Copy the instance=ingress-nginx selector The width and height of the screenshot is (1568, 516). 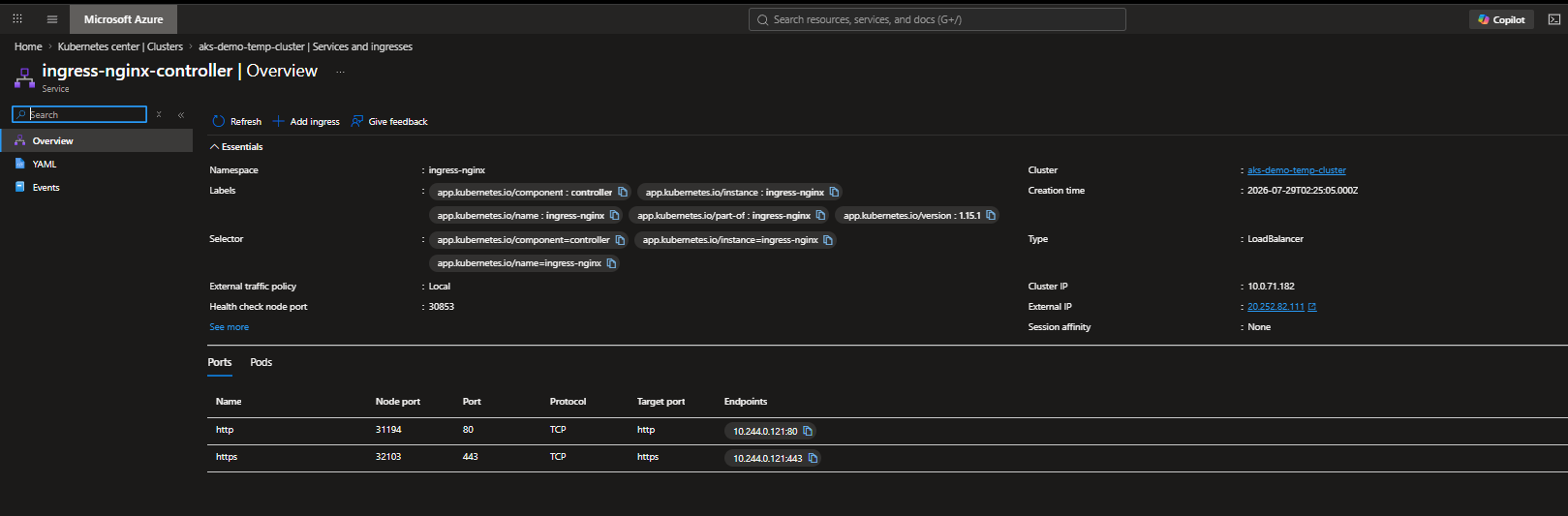click(x=828, y=240)
